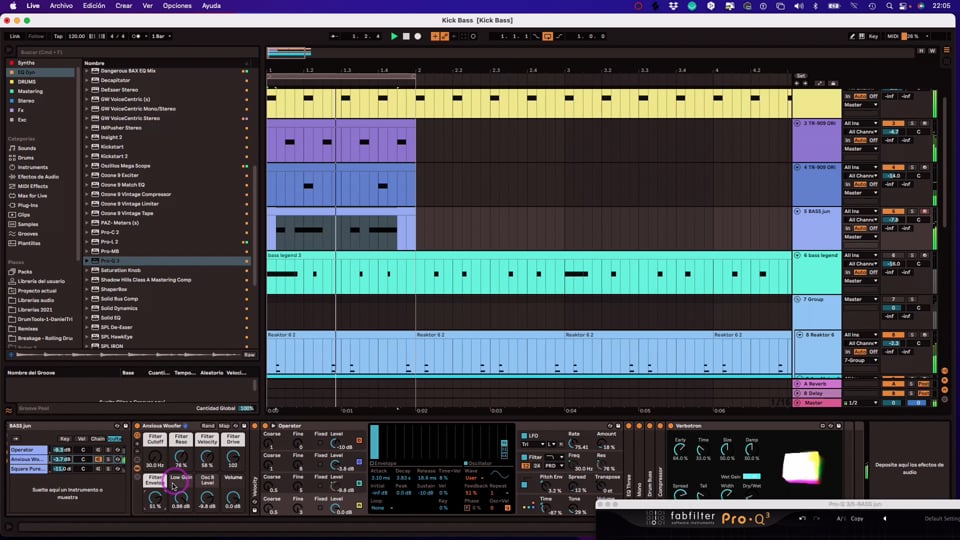The width and height of the screenshot is (960, 540).
Task: Click the Map button on Anxious Woofer
Action: (x=224, y=426)
